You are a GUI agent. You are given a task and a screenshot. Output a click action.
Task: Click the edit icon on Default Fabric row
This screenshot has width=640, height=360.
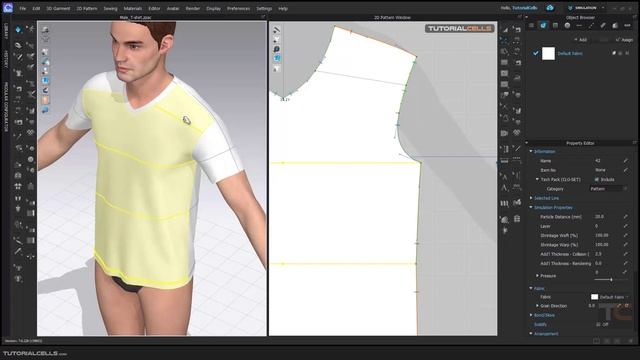click(613, 53)
